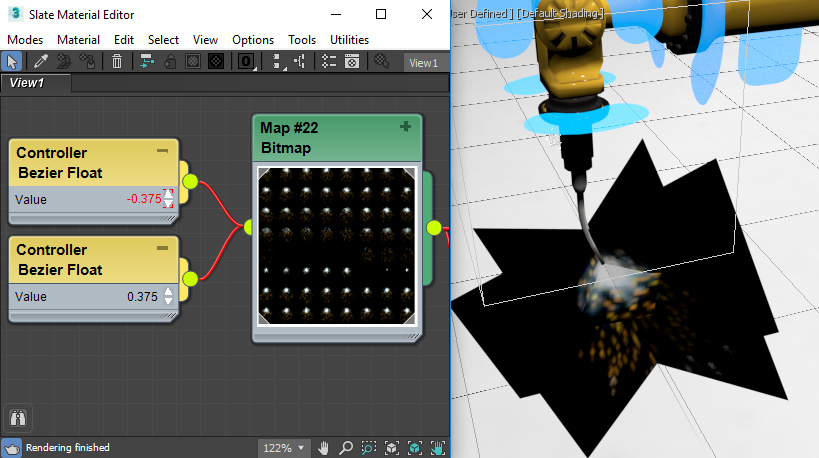Image resolution: width=819 pixels, height=458 pixels.
Task: Click Put Material to Scene icon
Action: 64,62
